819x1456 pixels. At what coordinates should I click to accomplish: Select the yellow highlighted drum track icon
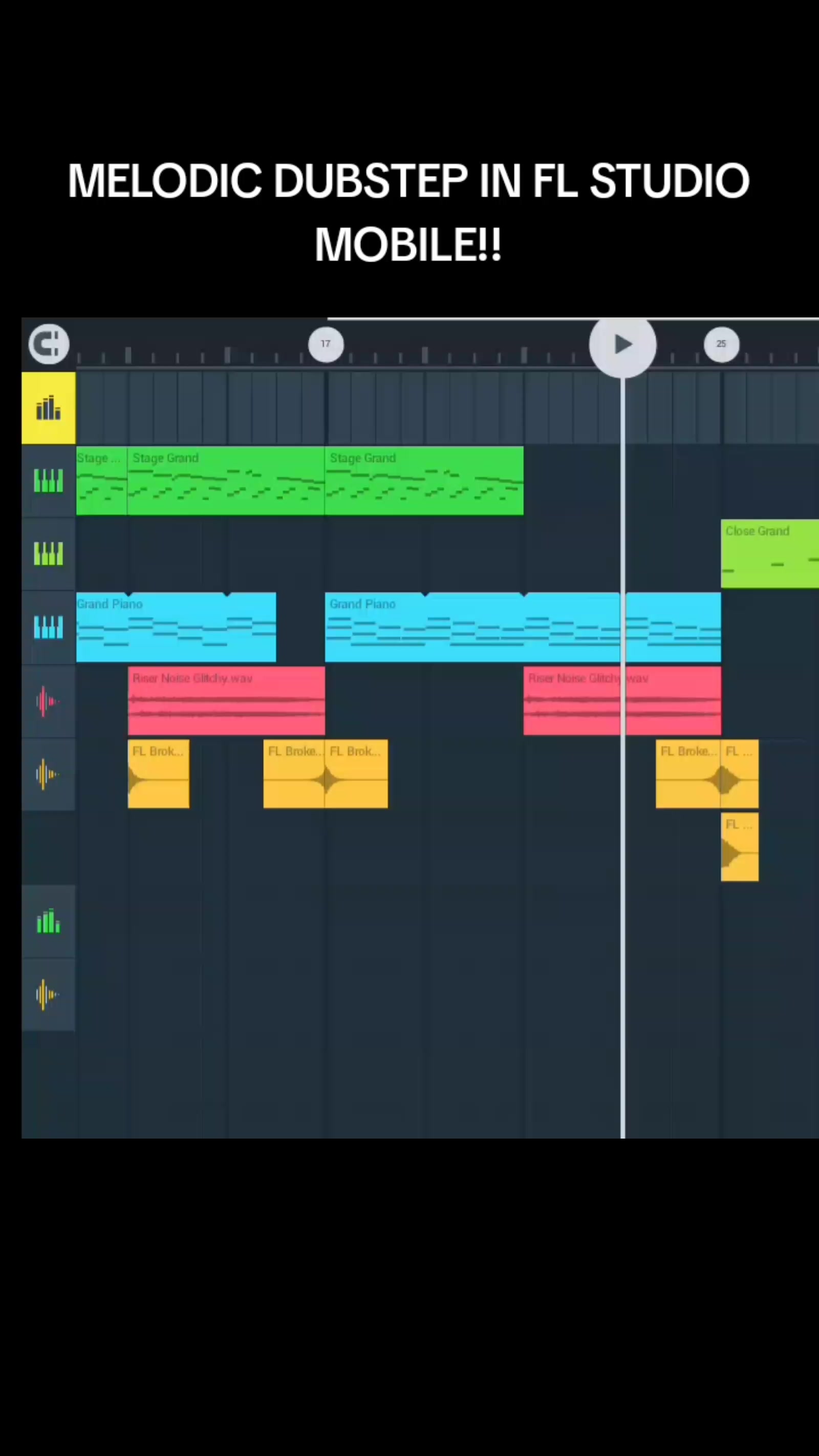click(x=49, y=408)
